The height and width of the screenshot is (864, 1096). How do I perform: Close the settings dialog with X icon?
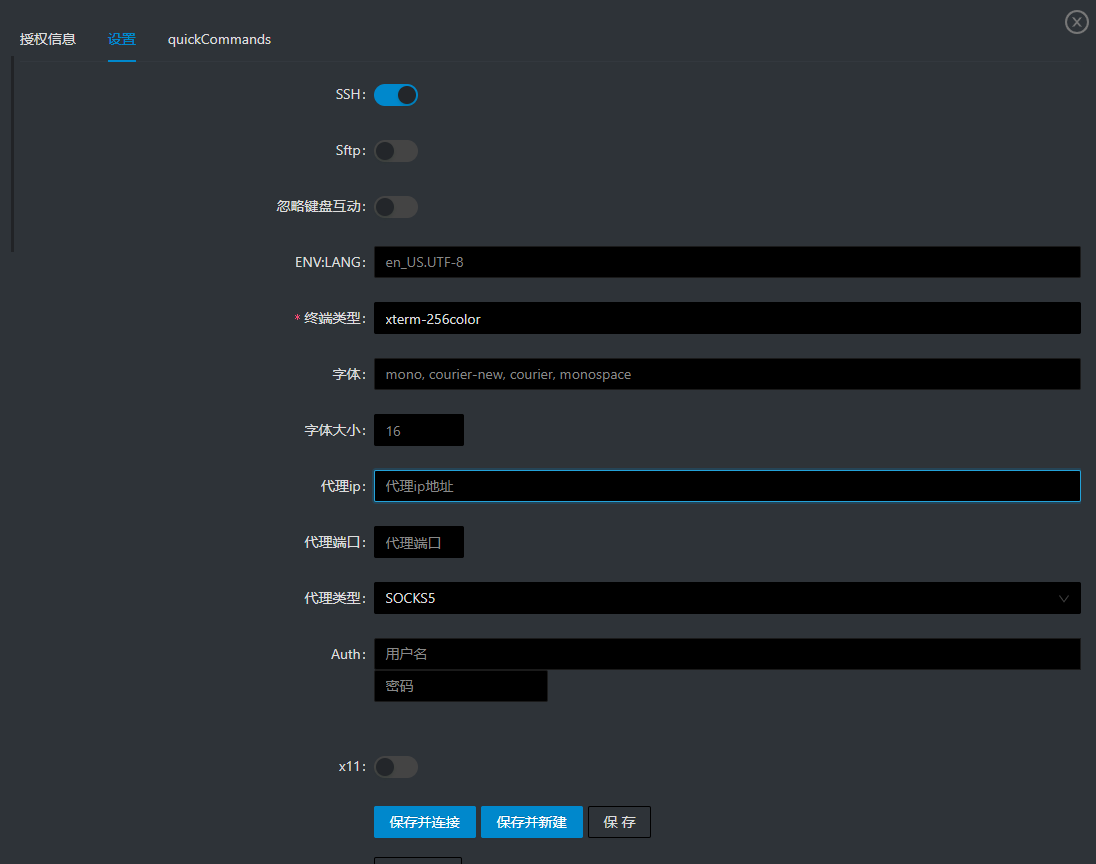[1076, 22]
